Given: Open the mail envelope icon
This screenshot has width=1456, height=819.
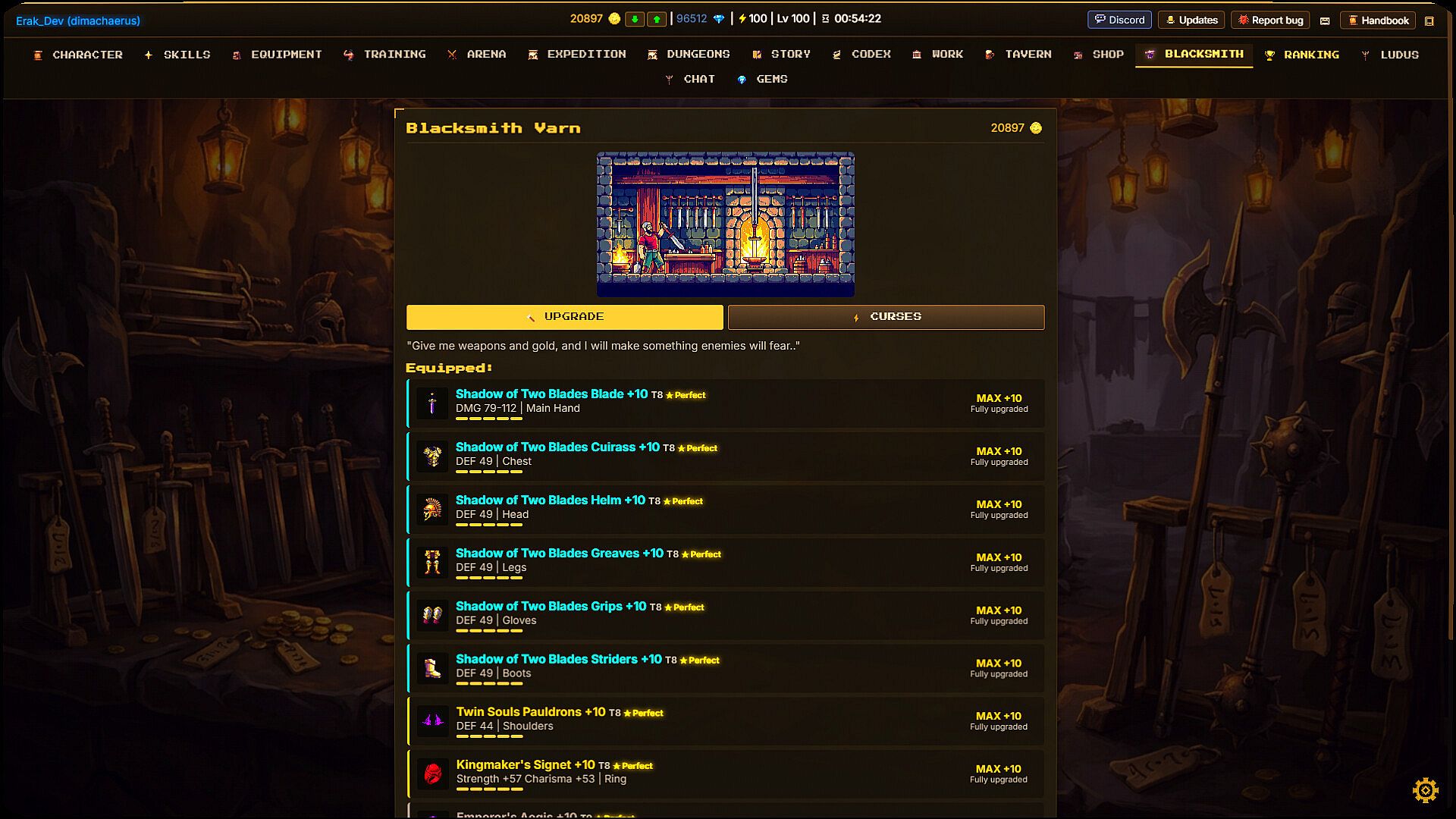Looking at the screenshot, I should (1325, 20).
